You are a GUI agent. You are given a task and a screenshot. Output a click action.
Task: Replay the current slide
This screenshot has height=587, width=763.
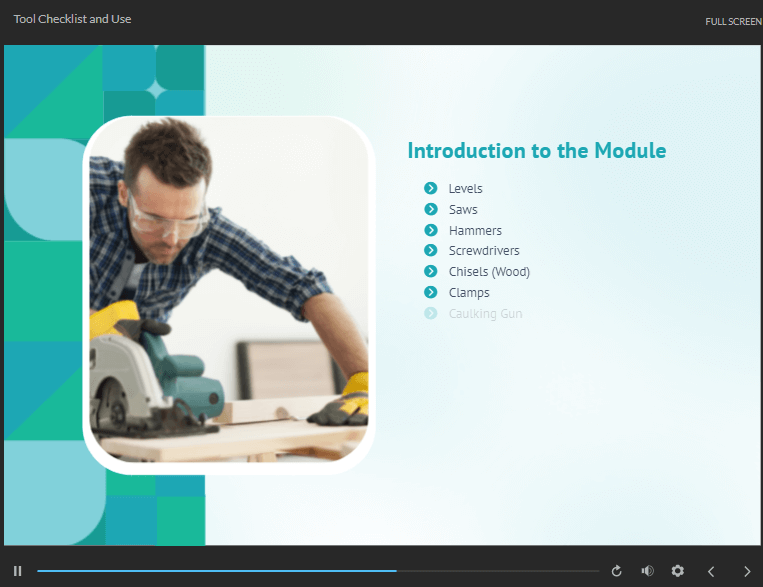(x=617, y=571)
